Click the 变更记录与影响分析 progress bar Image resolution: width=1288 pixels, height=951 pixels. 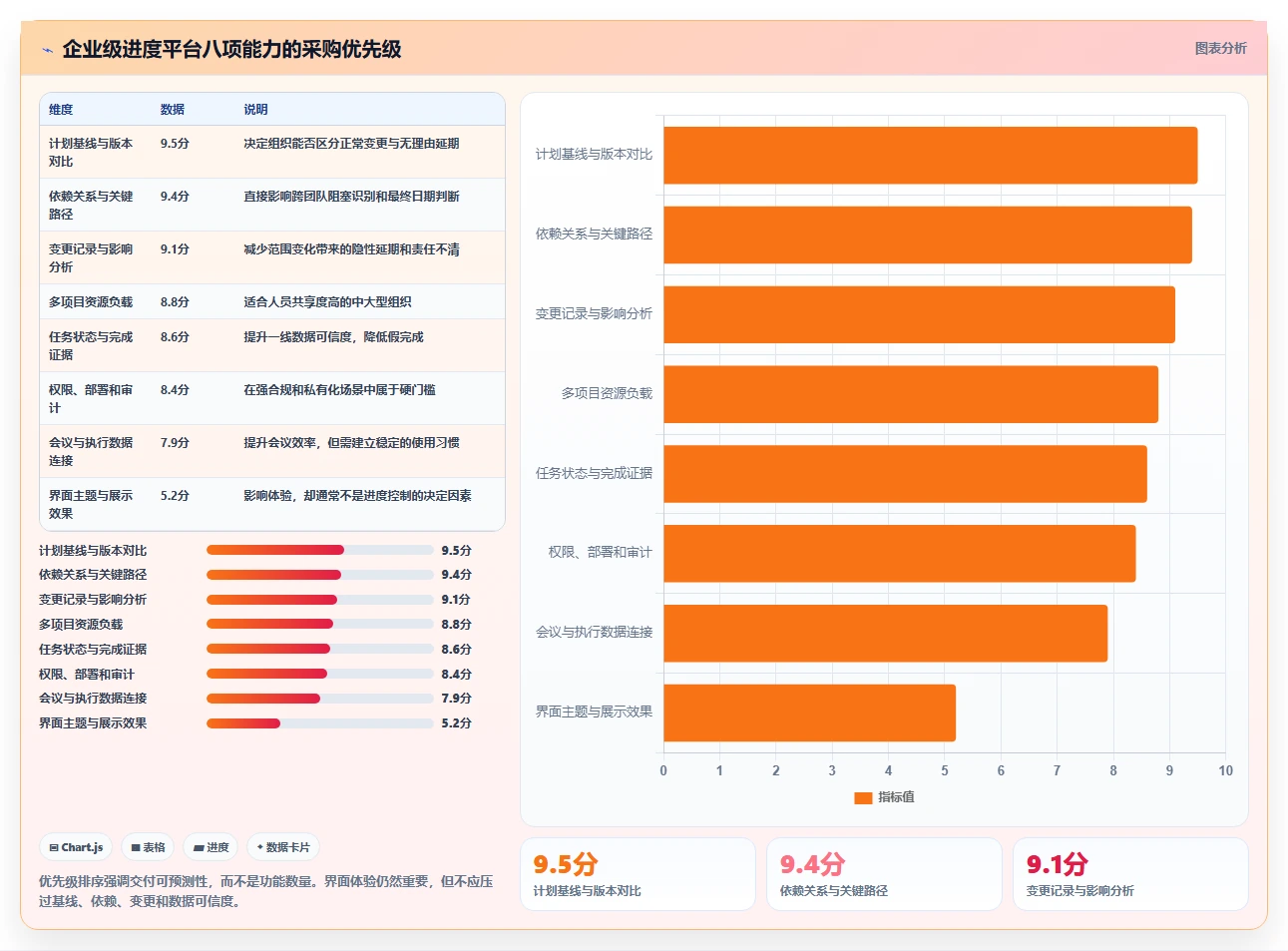pyautogui.click(x=319, y=600)
